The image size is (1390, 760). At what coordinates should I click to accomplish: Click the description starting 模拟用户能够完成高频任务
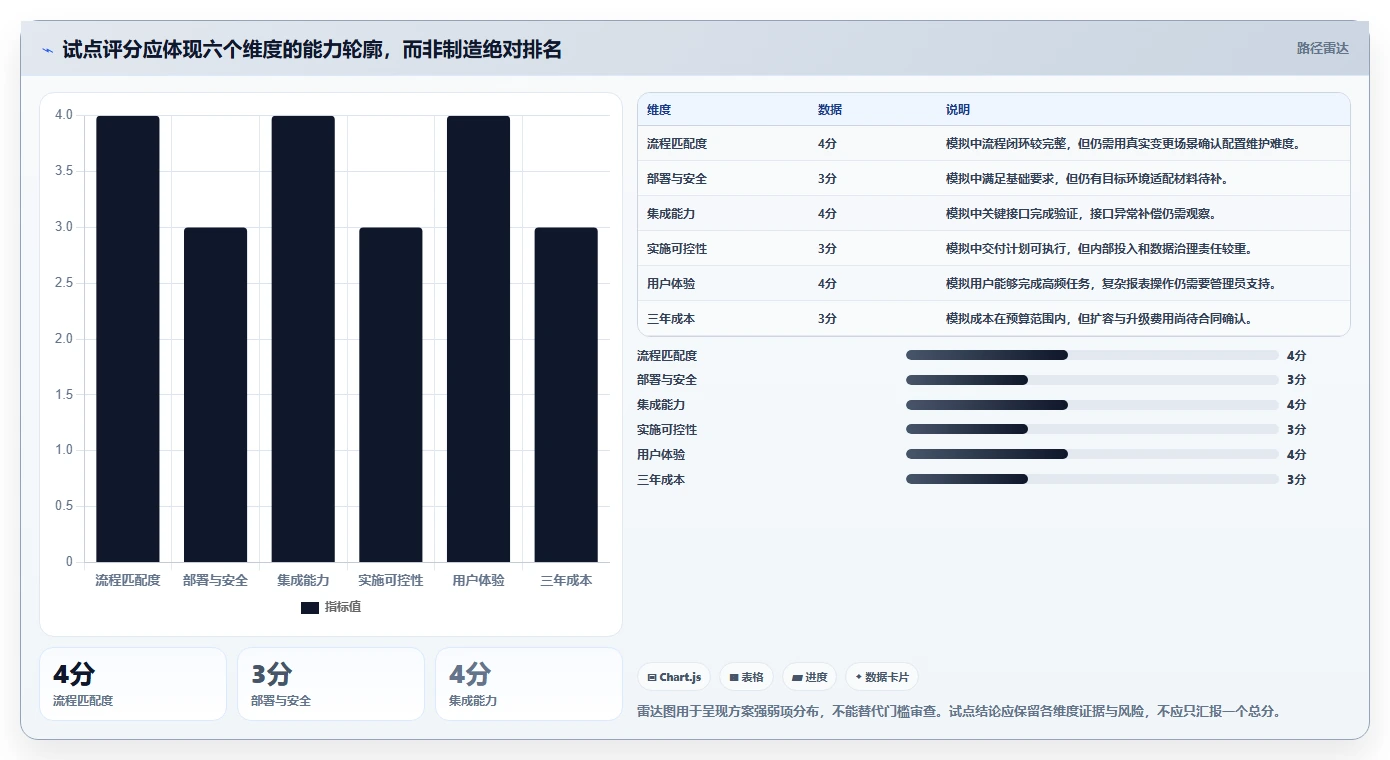1111,284
